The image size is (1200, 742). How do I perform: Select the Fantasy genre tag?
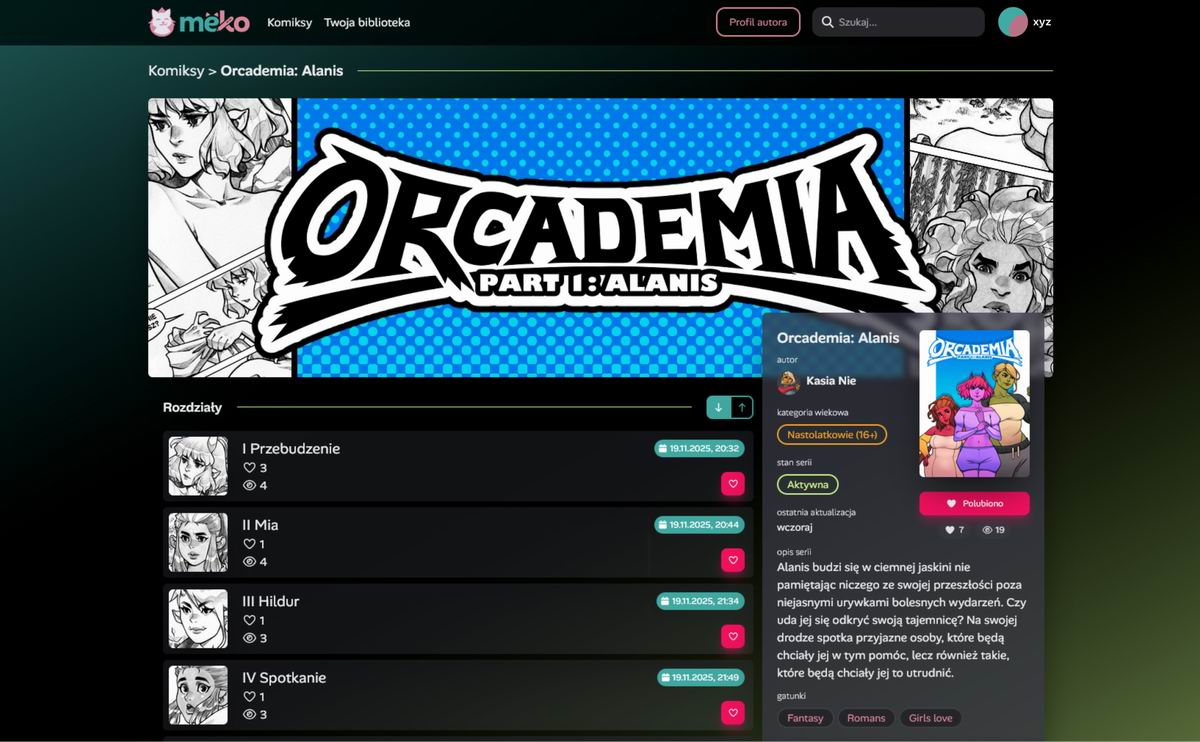[x=805, y=718]
